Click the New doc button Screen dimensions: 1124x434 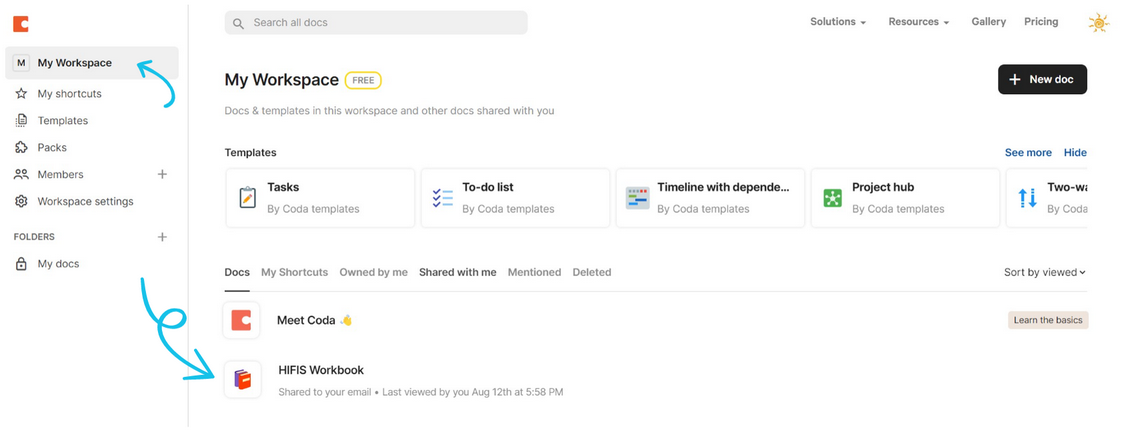(1042, 79)
